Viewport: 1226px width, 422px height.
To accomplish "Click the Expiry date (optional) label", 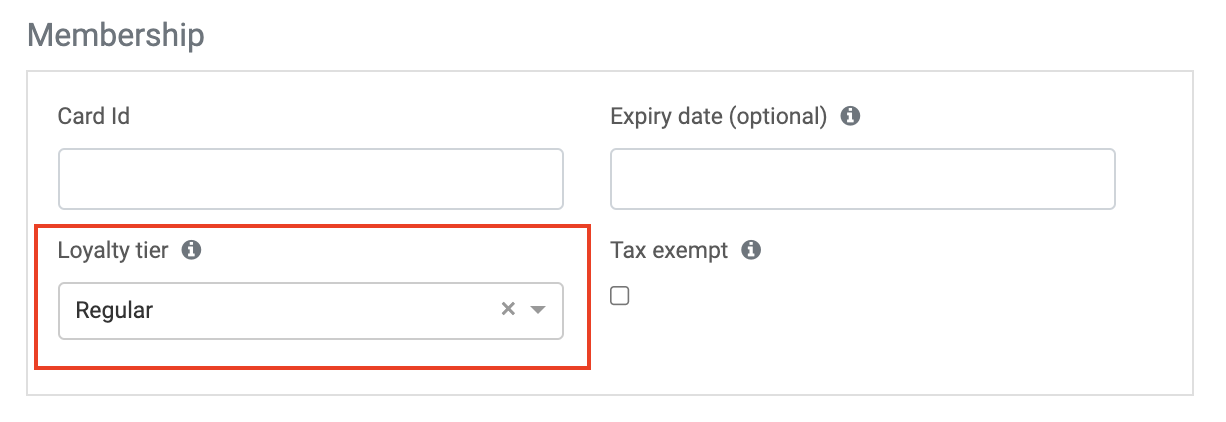I will click(718, 116).
